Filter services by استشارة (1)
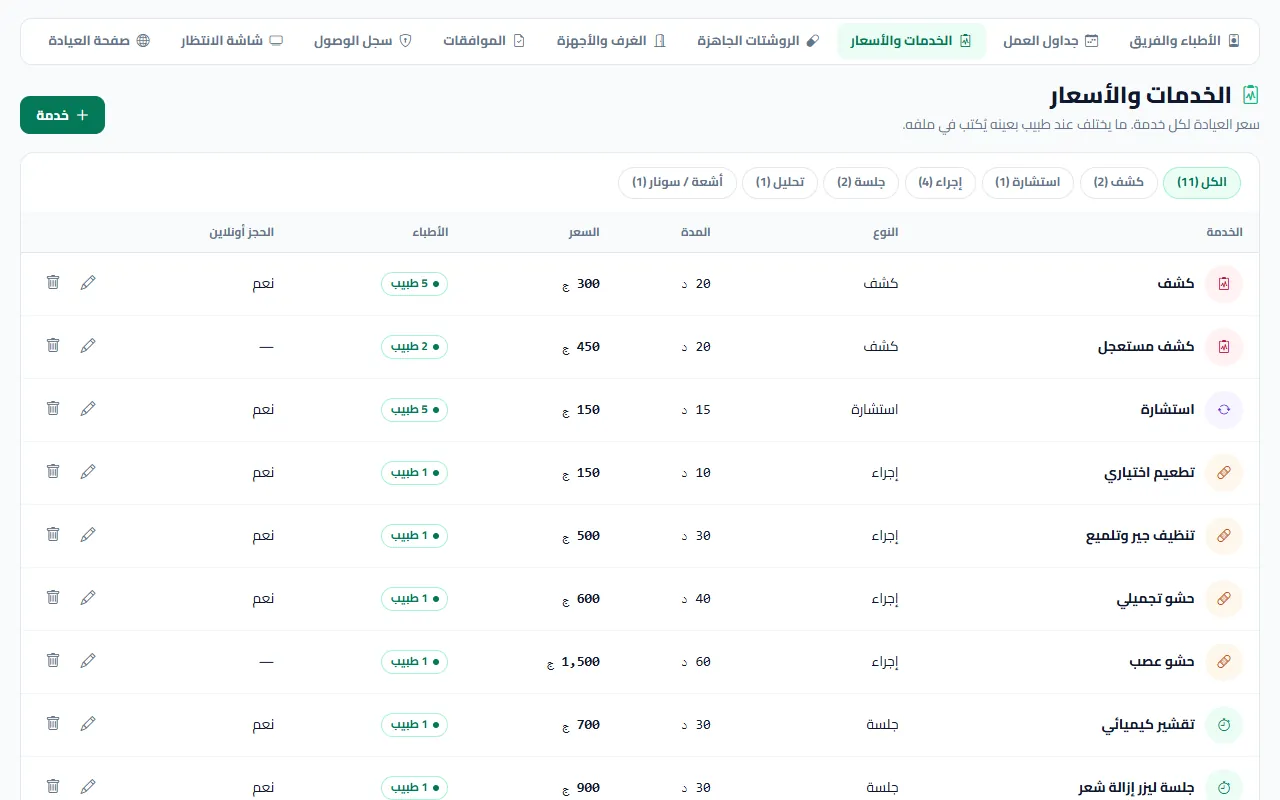1280x800 pixels. (1028, 182)
